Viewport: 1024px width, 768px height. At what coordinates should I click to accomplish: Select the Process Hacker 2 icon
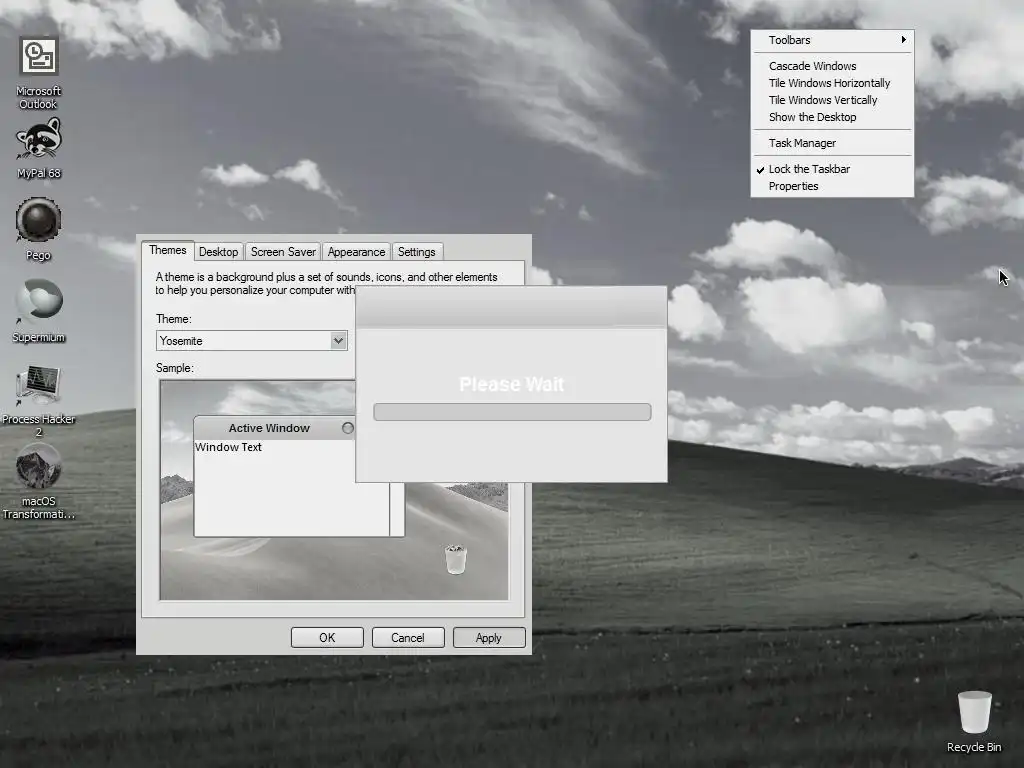[x=39, y=400]
